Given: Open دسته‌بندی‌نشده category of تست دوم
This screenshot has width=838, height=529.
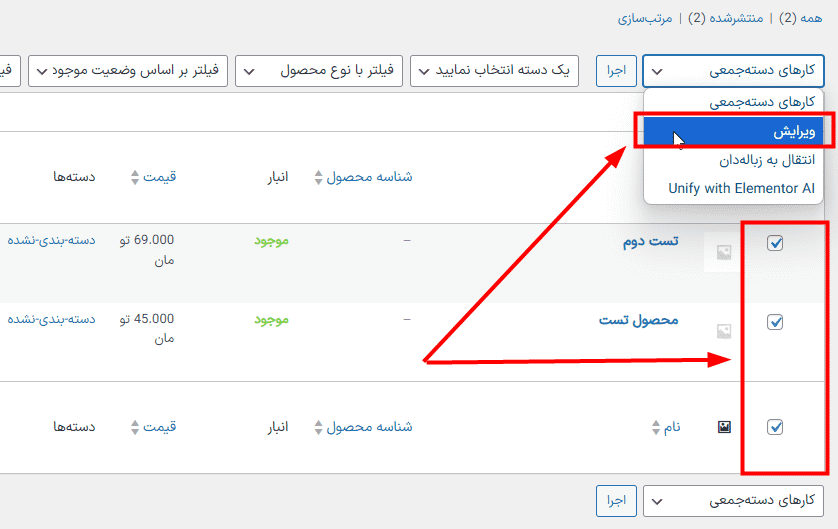Looking at the screenshot, I should pos(51,240).
